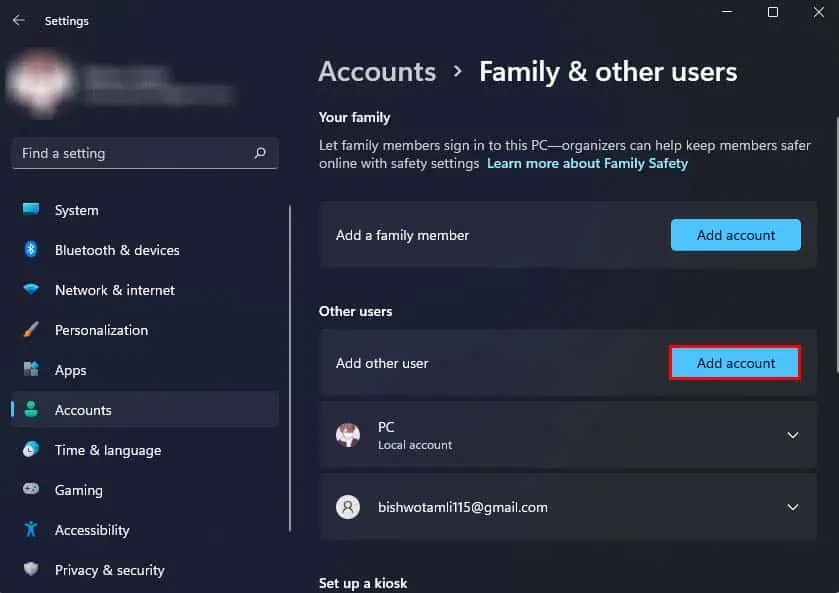Click Accounts in the breadcrumb header

pyautogui.click(x=377, y=71)
